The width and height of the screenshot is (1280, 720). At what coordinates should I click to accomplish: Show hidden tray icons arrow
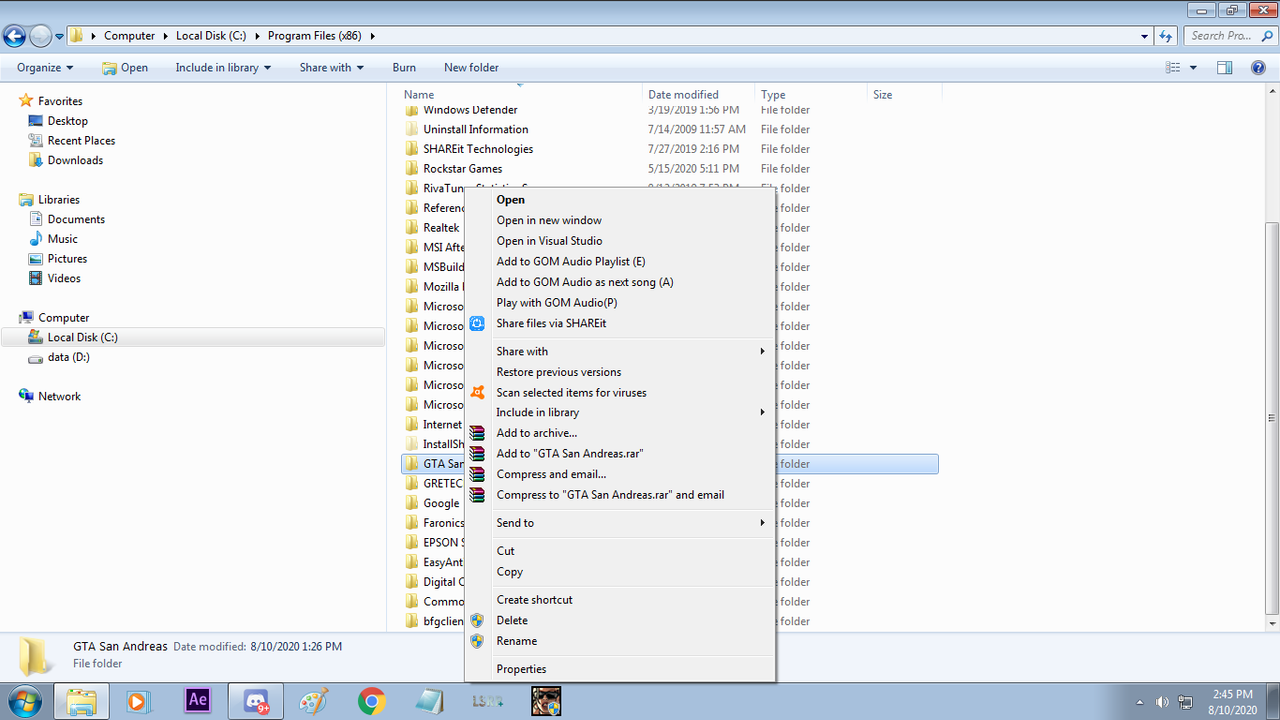[1140, 702]
